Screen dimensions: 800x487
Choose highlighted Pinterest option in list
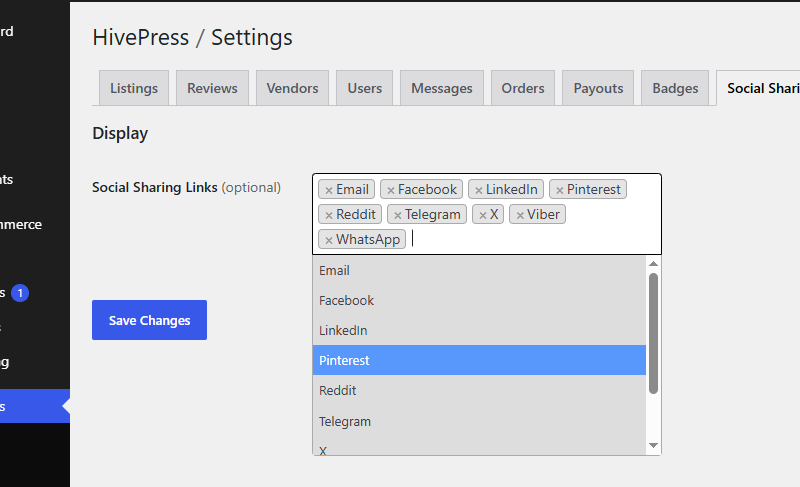coord(479,360)
